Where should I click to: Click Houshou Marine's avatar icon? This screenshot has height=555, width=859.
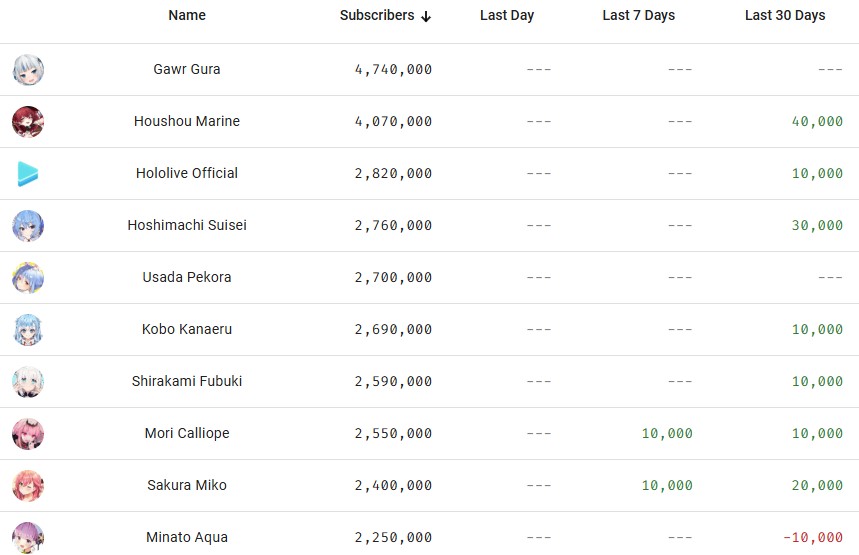pos(28,122)
